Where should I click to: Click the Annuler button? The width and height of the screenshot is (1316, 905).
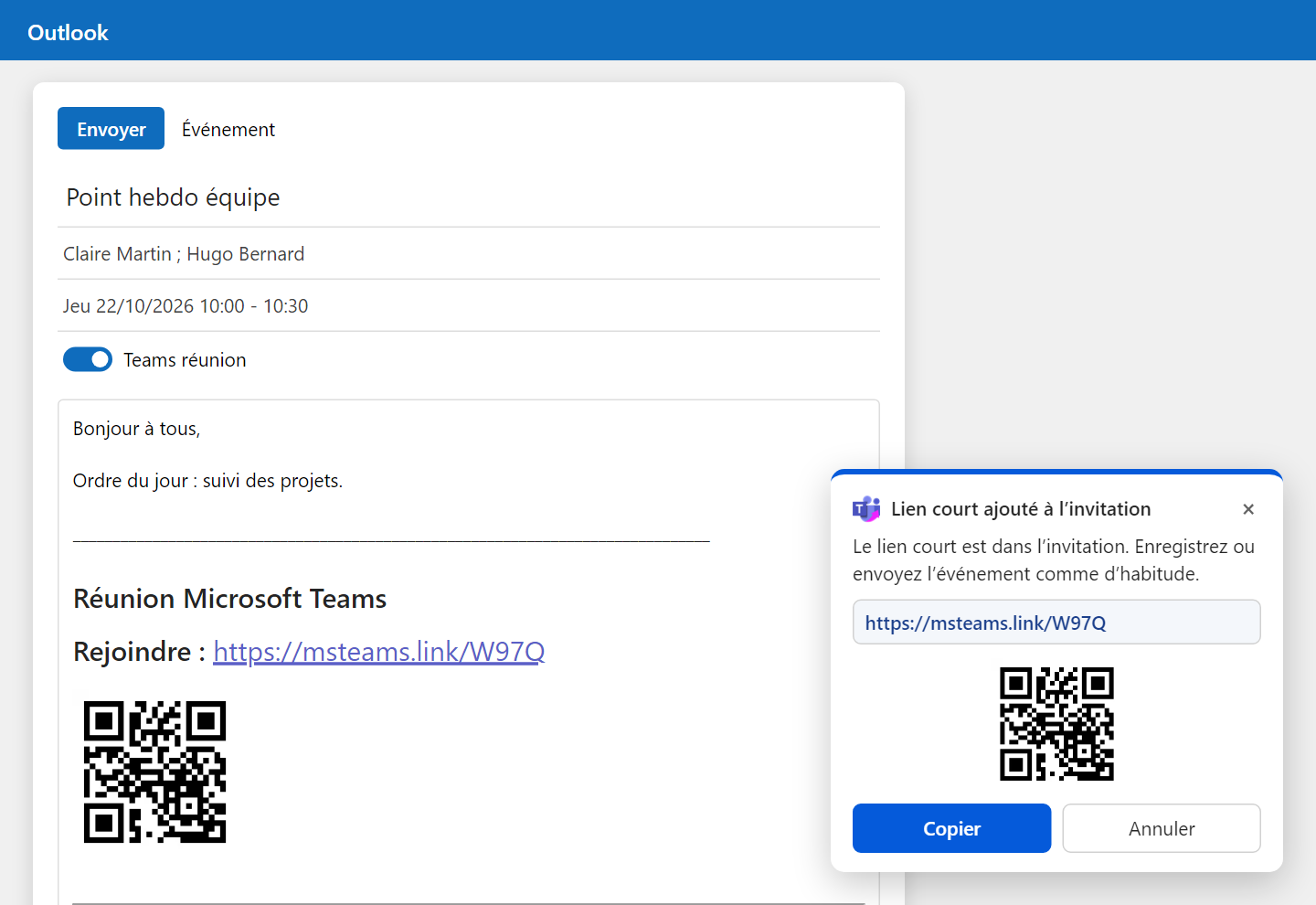tap(1162, 828)
